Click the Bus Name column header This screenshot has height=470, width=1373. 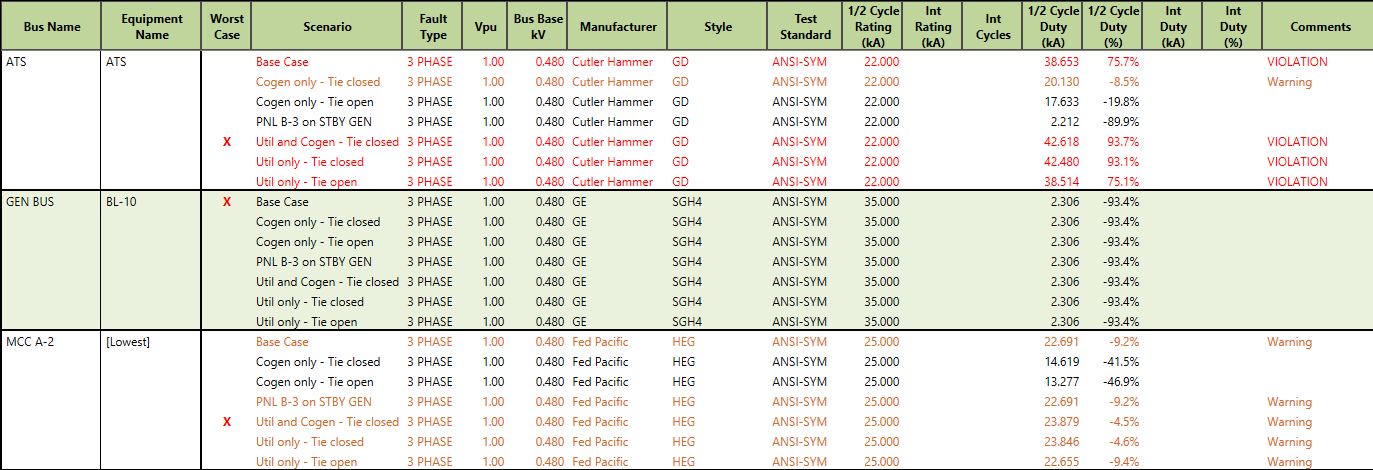[52, 27]
